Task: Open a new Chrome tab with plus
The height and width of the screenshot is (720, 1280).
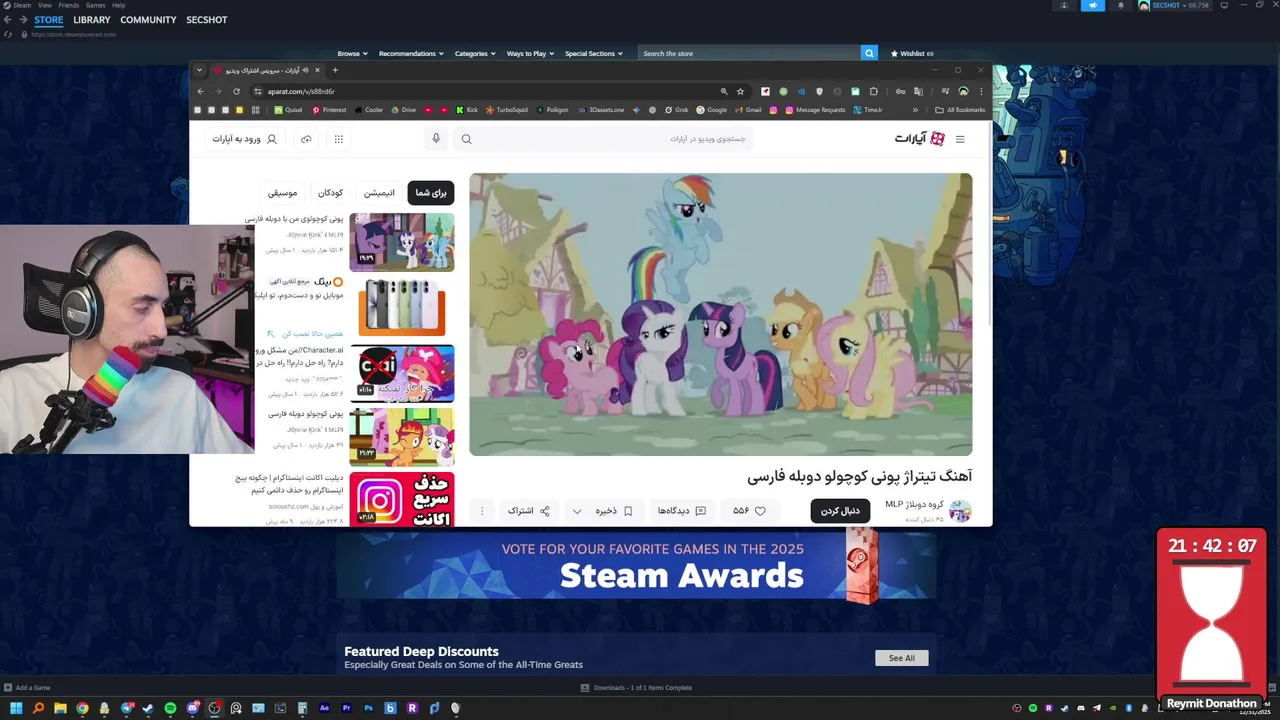Action: 335,70
